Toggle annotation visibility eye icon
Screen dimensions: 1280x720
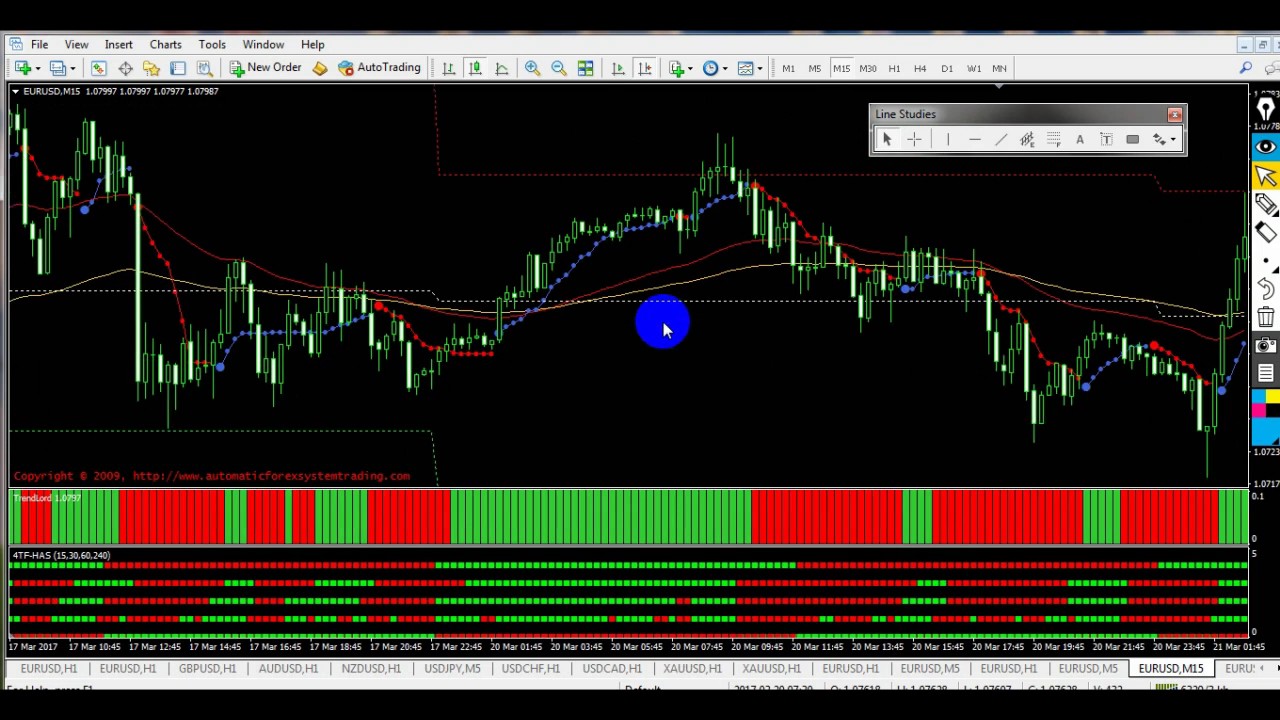point(1265,147)
